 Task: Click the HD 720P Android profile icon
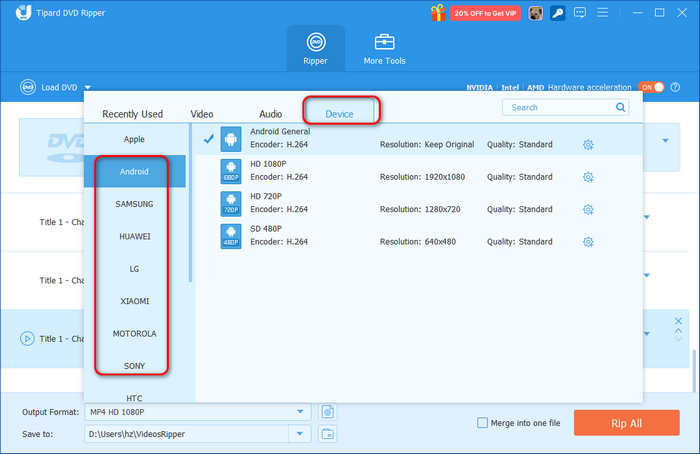pyautogui.click(x=231, y=204)
